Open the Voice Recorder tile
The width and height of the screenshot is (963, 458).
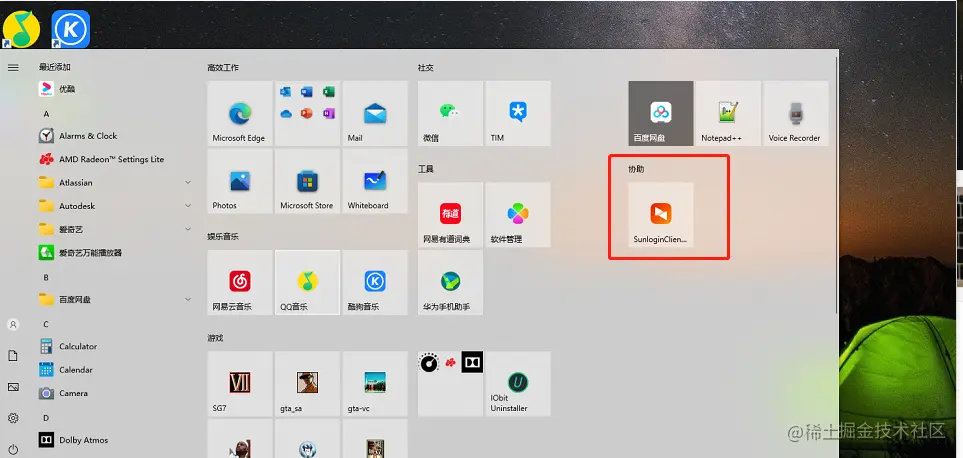point(795,114)
